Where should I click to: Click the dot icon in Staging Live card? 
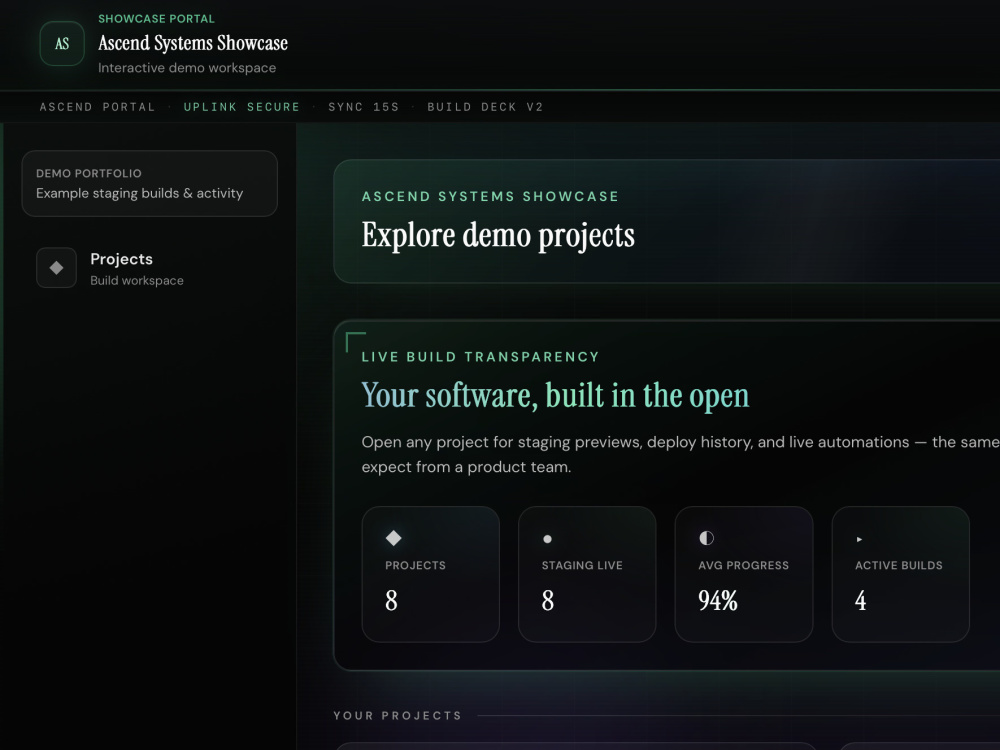[547, 539]
